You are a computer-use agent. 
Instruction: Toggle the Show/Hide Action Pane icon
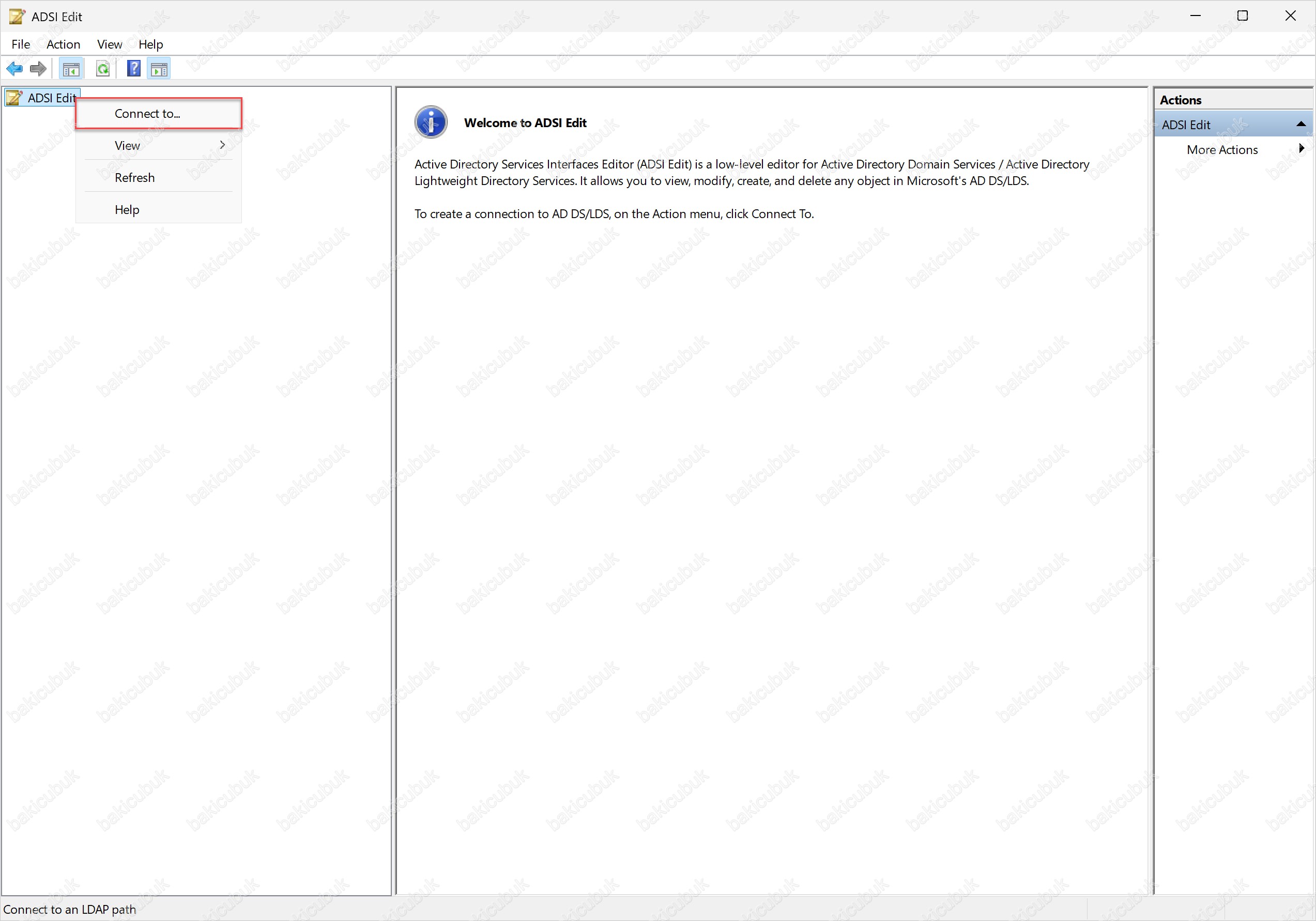[x=159, y=69]
